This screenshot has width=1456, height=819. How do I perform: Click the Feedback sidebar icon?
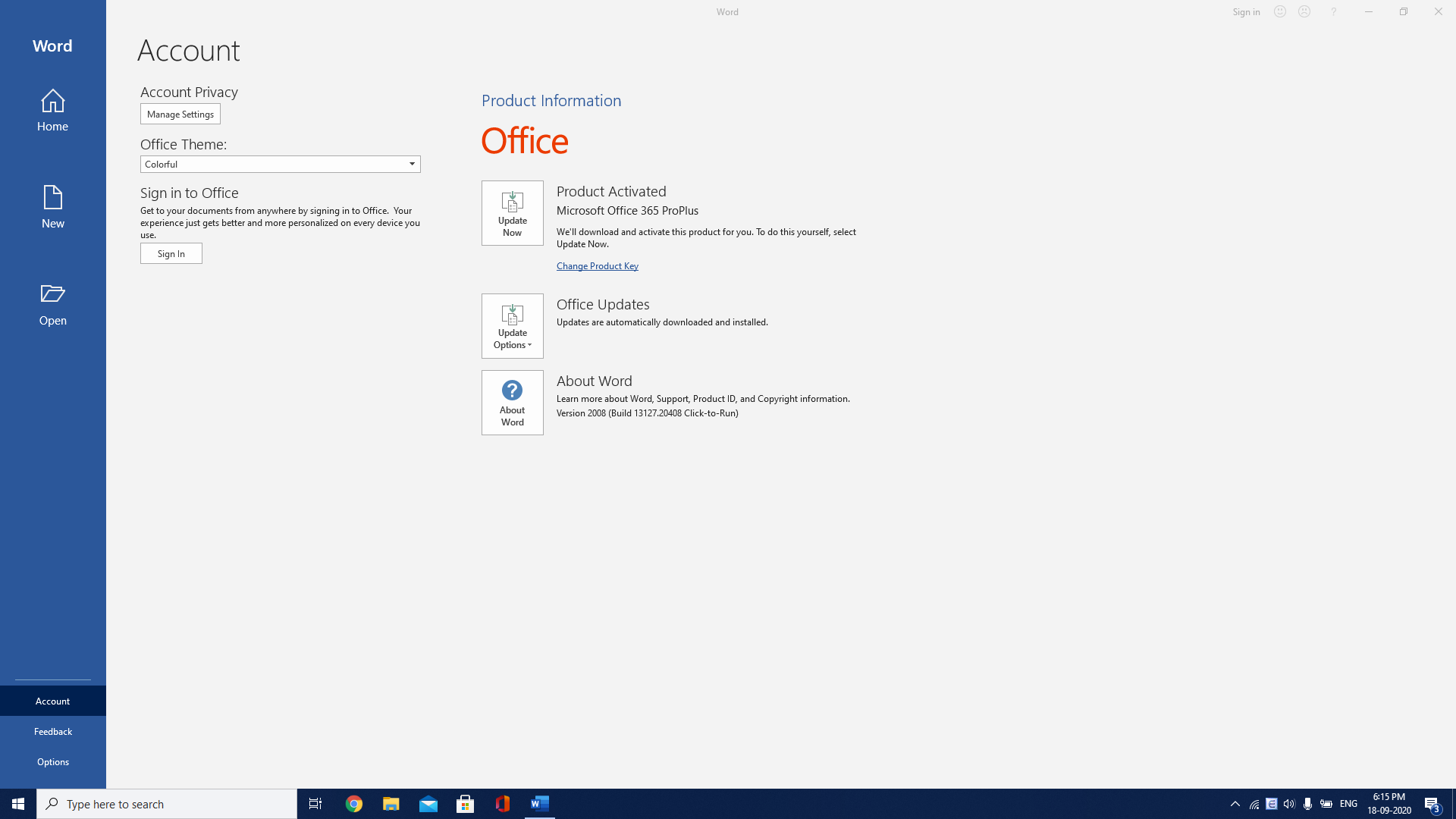click(53, 731)
